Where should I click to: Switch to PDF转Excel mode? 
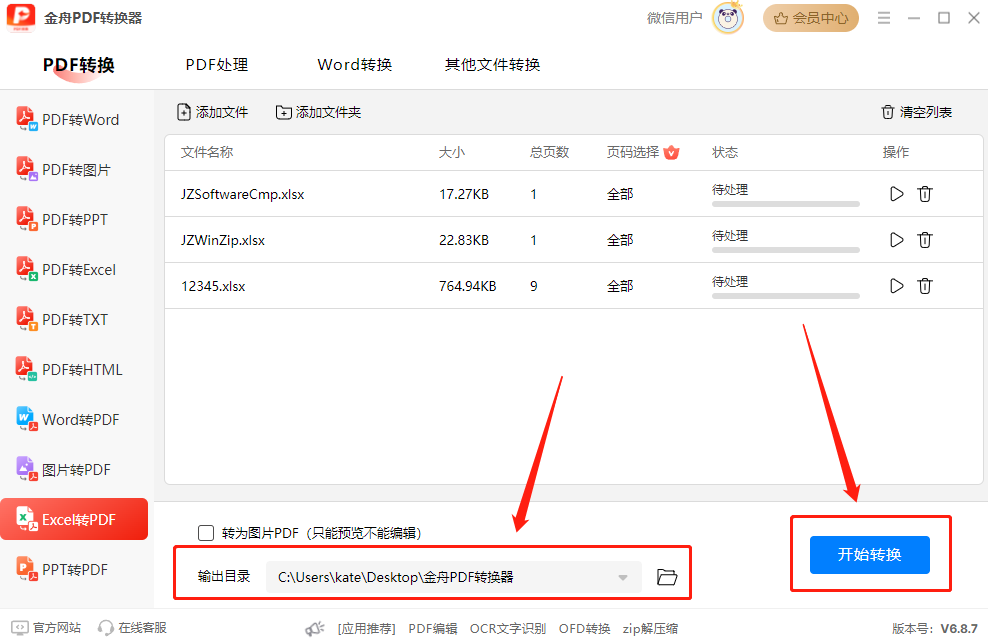74,270
